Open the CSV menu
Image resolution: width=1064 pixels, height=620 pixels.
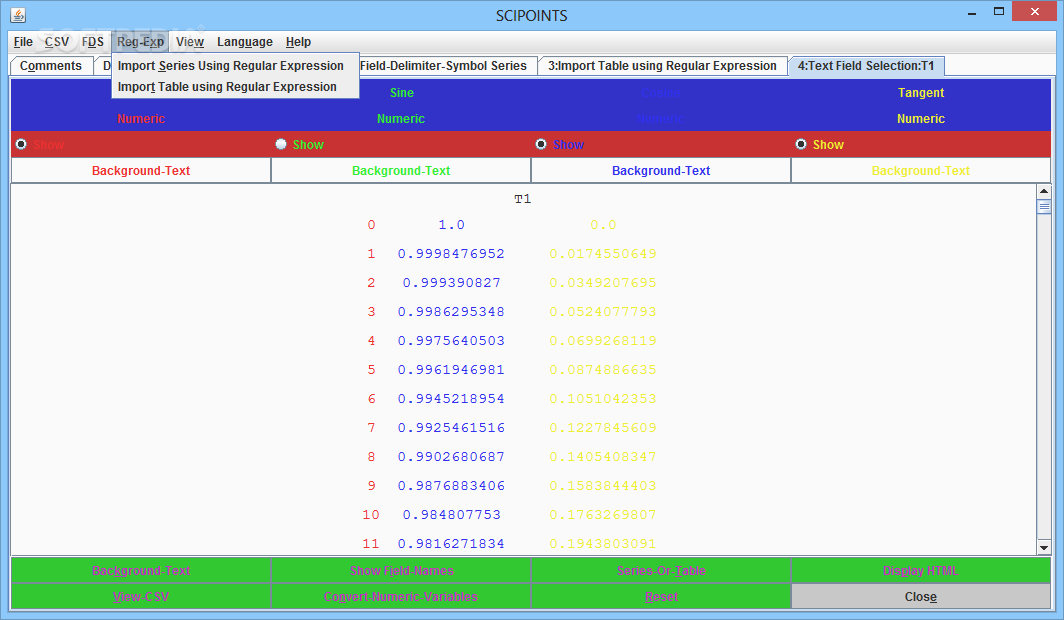coord(57,42)
